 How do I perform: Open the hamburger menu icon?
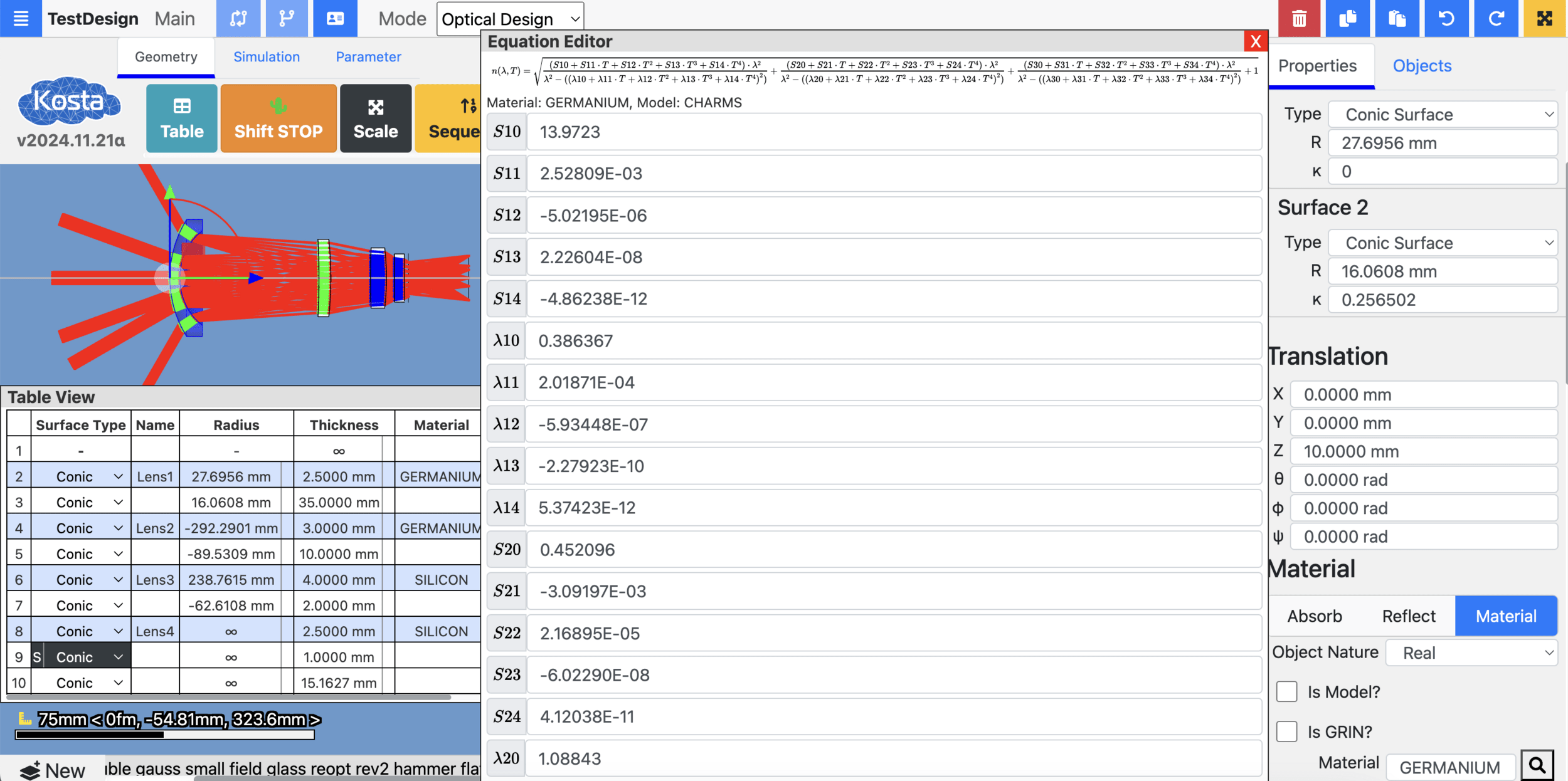pyautogui.click(x=21, y=18)
